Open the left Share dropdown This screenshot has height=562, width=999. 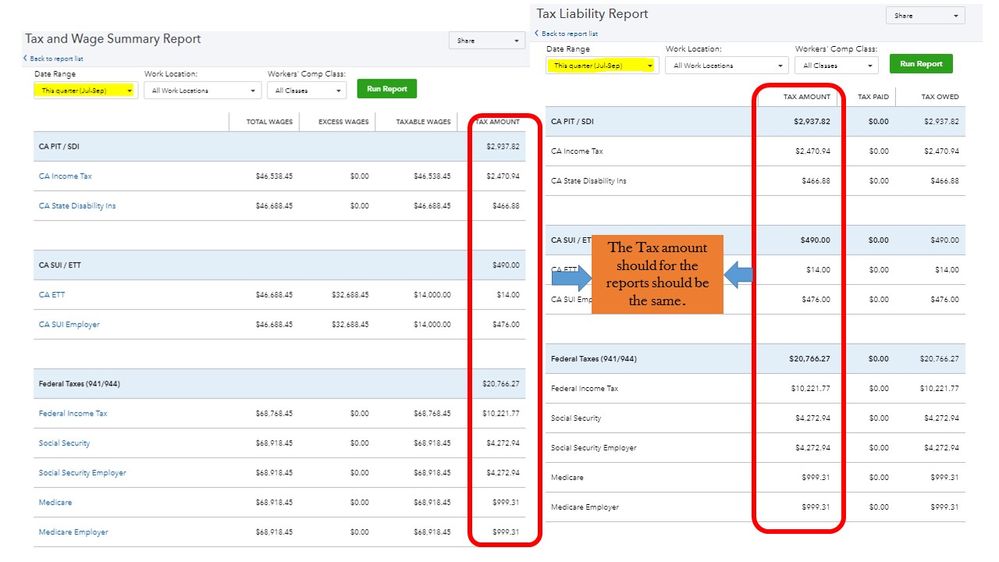[x=487, y=40]
